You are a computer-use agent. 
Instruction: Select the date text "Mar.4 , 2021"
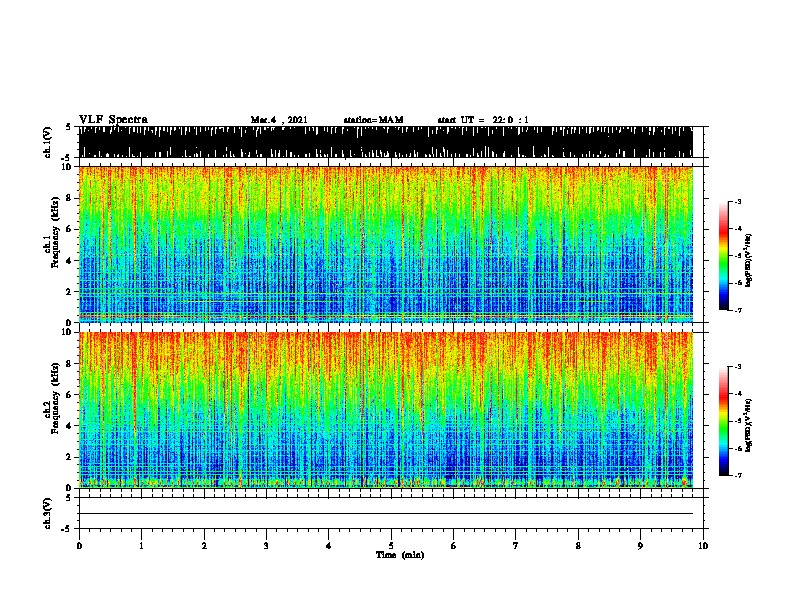(279, 120)
